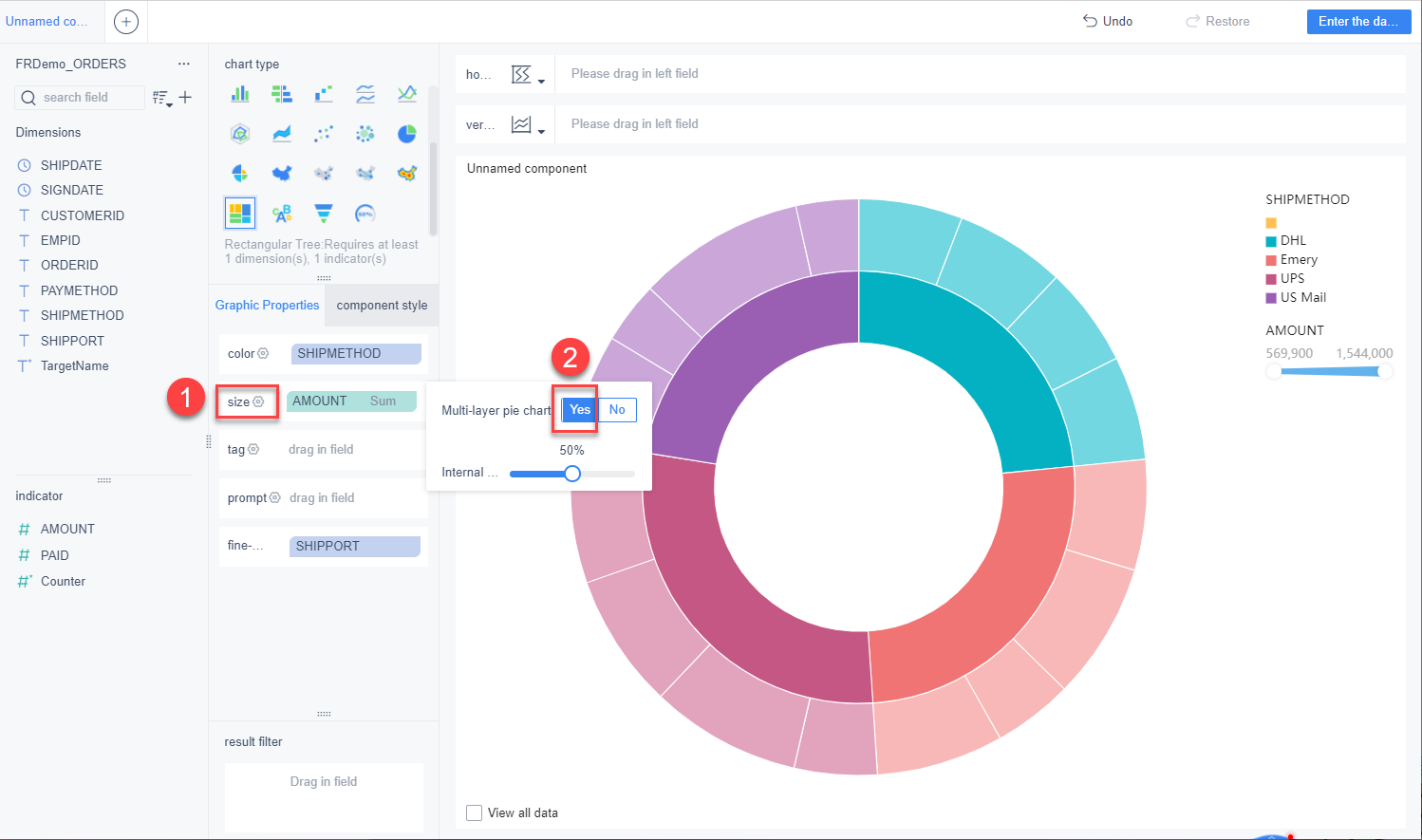Select the radar chart type
Viewport: 1422px width, 840px height.
pyautogui.click(x=240, y=134)
